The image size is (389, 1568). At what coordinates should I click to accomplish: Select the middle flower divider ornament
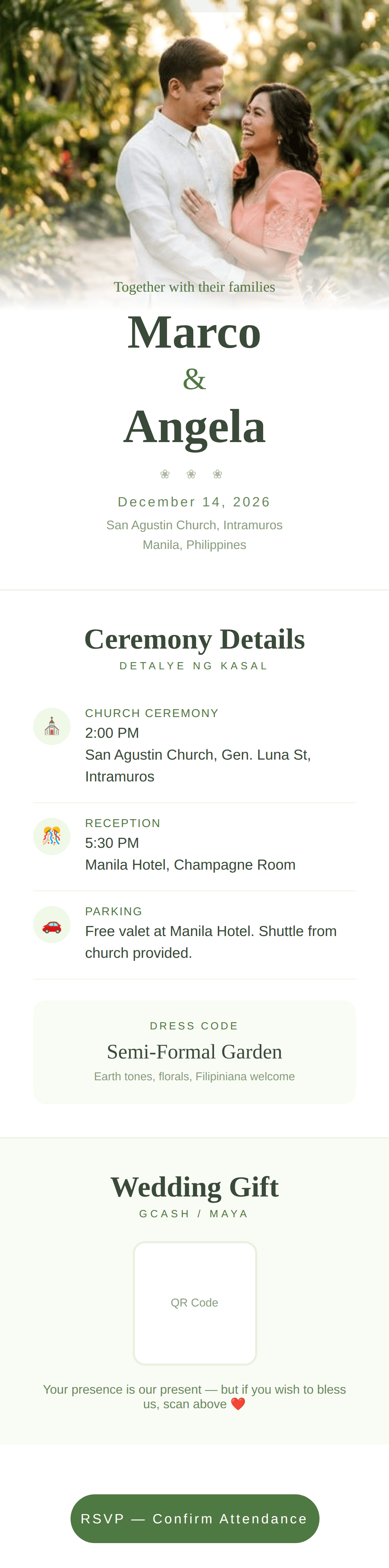point(191,474)
